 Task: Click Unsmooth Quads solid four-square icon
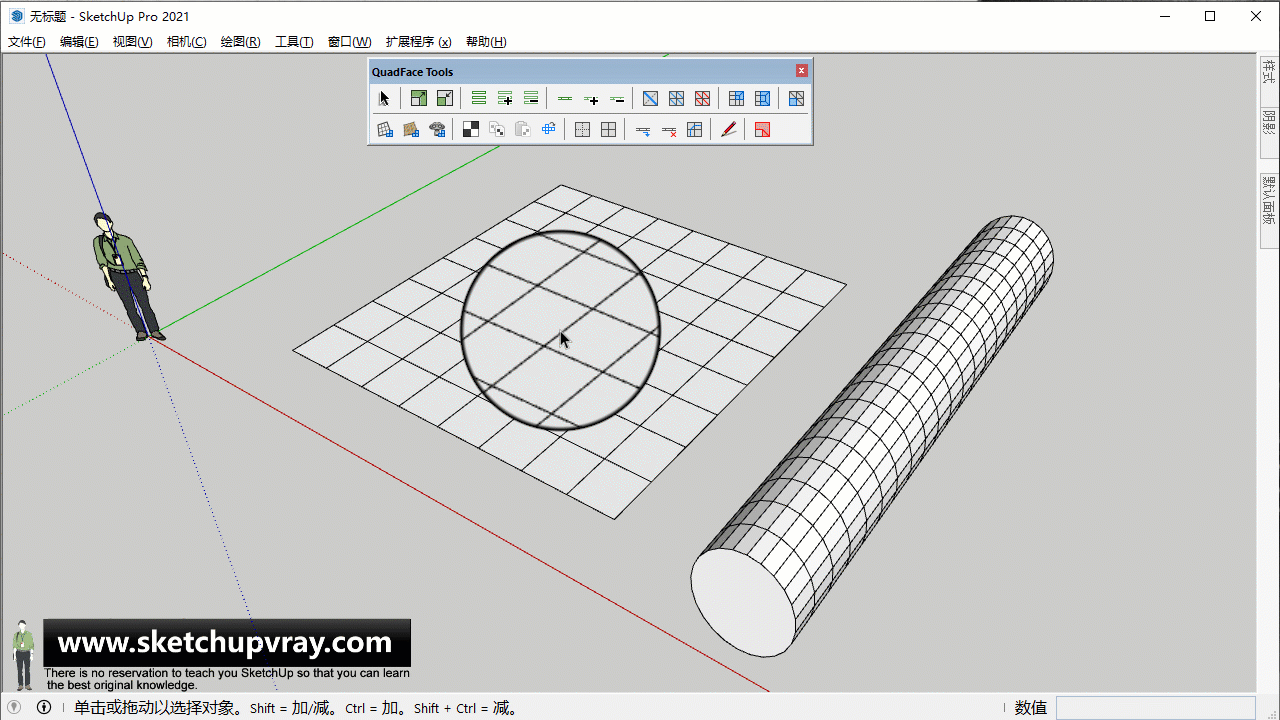[x=608, y=129]
